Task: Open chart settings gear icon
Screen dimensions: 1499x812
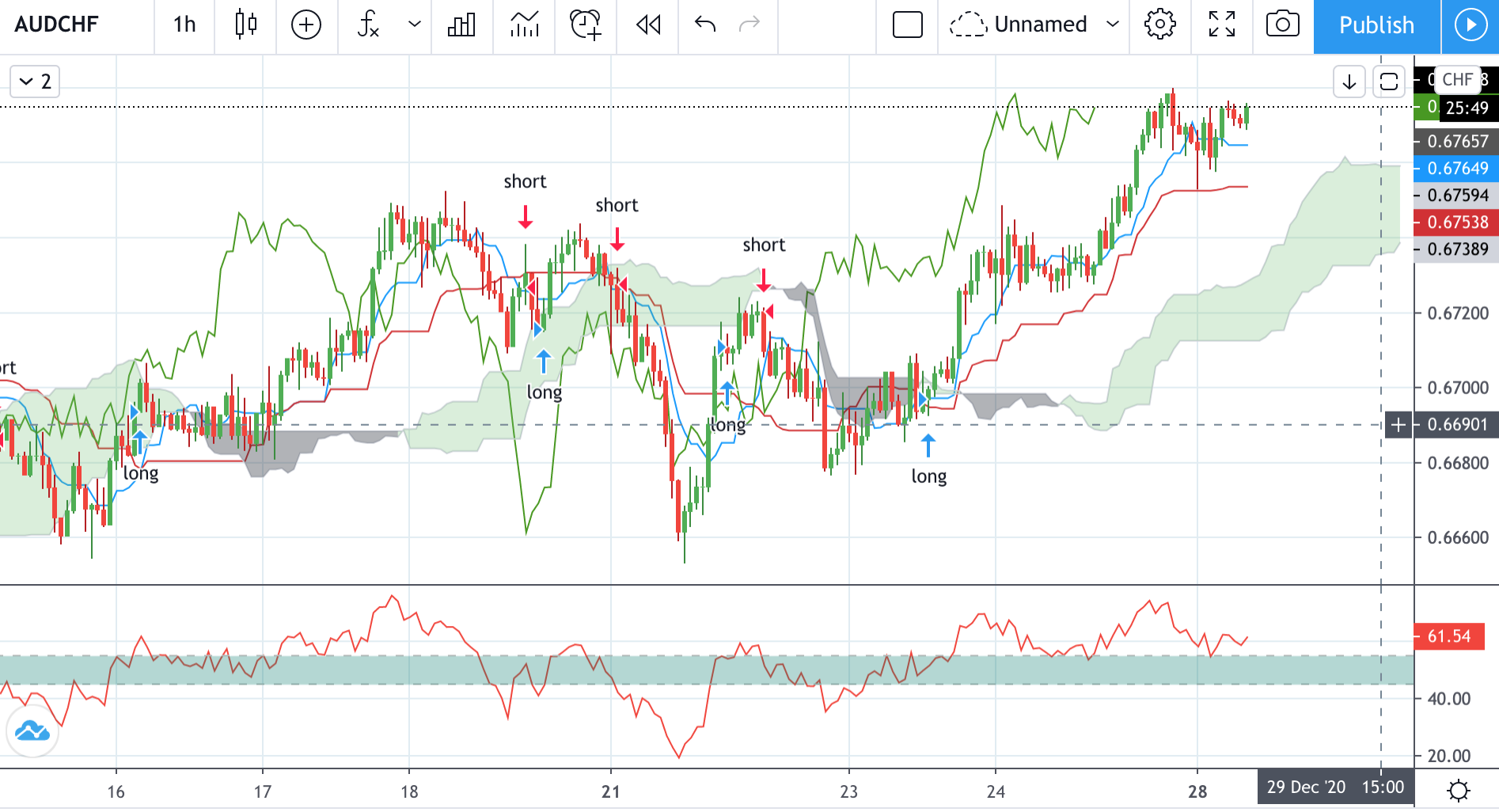Action: tap(1159, 25)
